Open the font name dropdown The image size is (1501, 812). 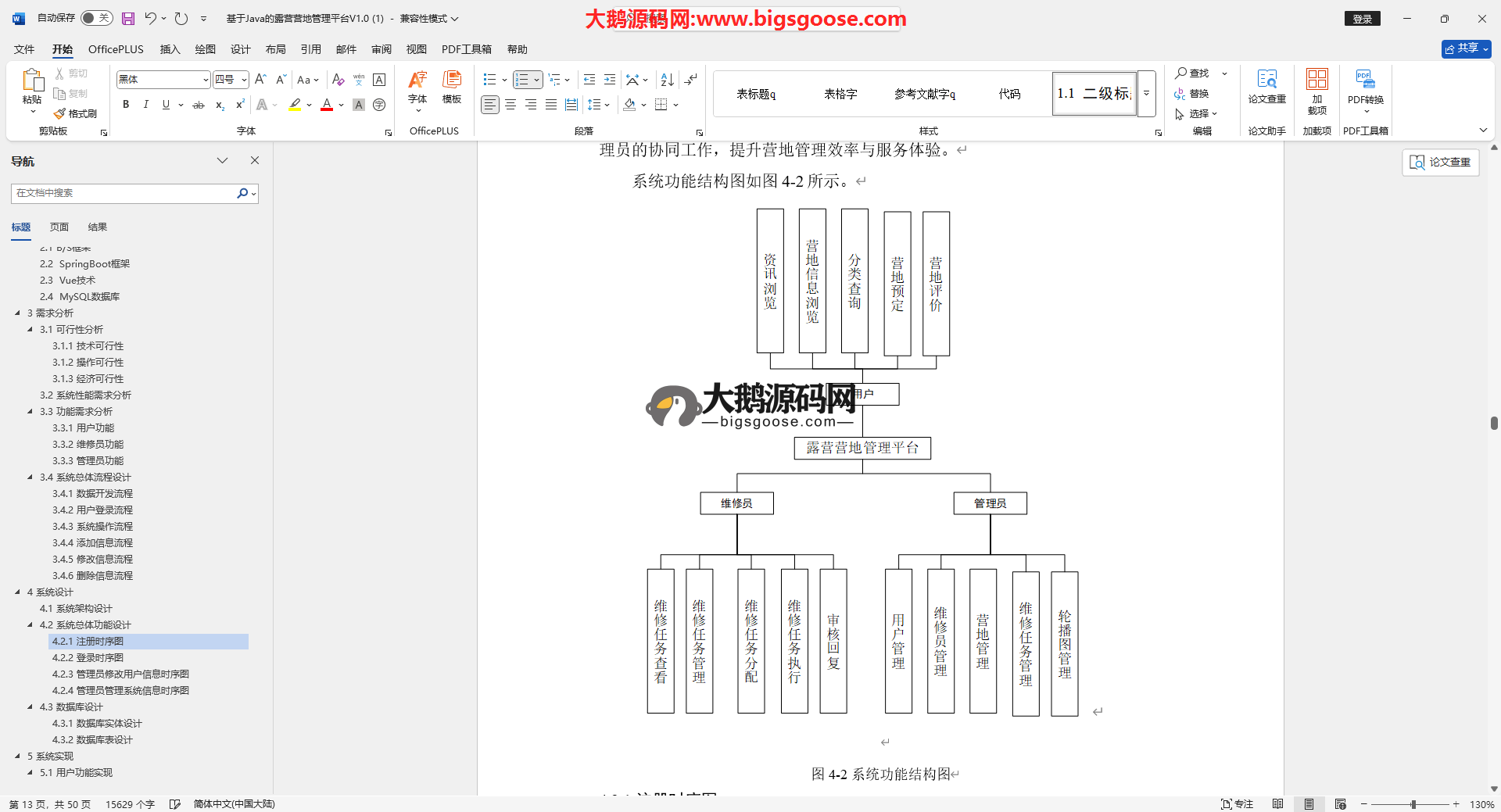[x=206, y=80]
